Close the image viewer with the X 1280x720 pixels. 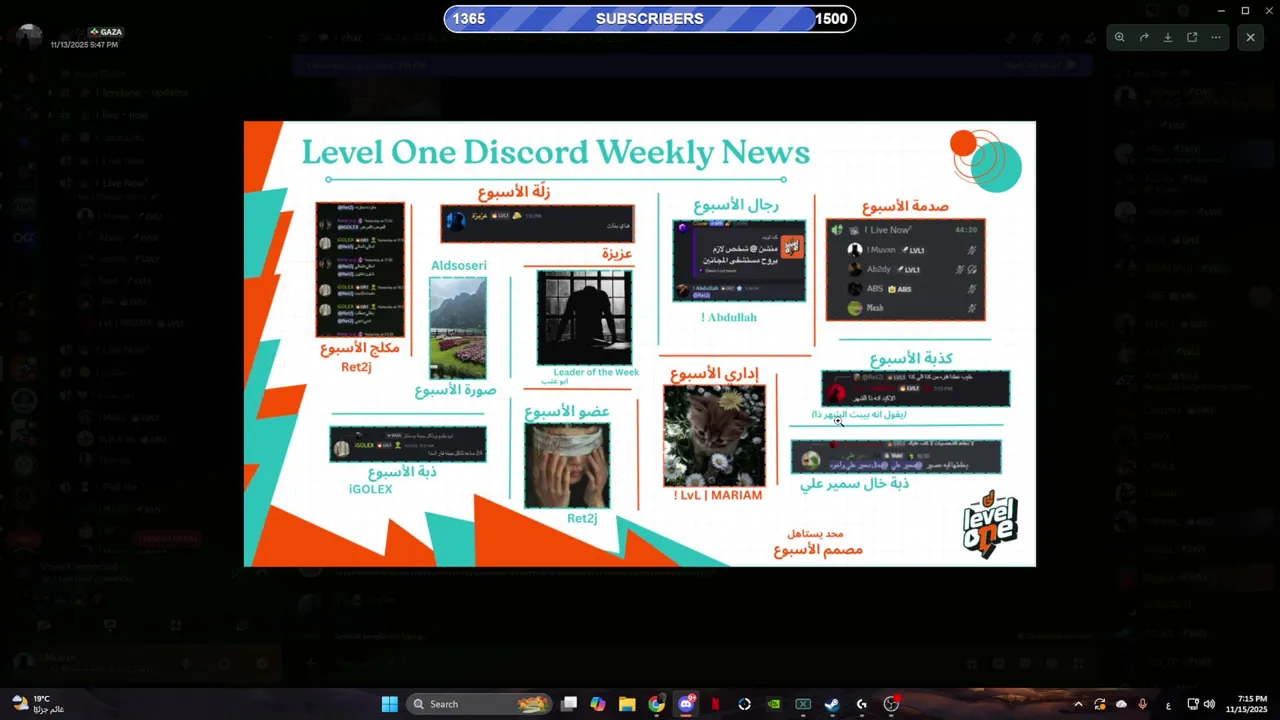pyautogui.click(x=1250, y=37)
